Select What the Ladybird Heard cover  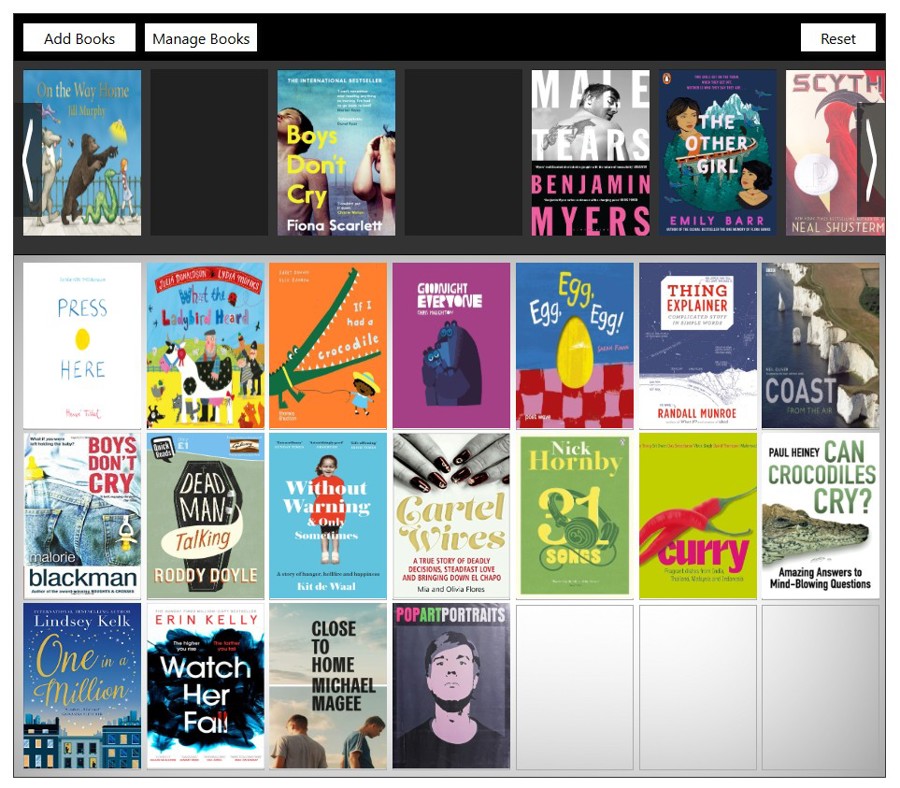pos(205,346)
